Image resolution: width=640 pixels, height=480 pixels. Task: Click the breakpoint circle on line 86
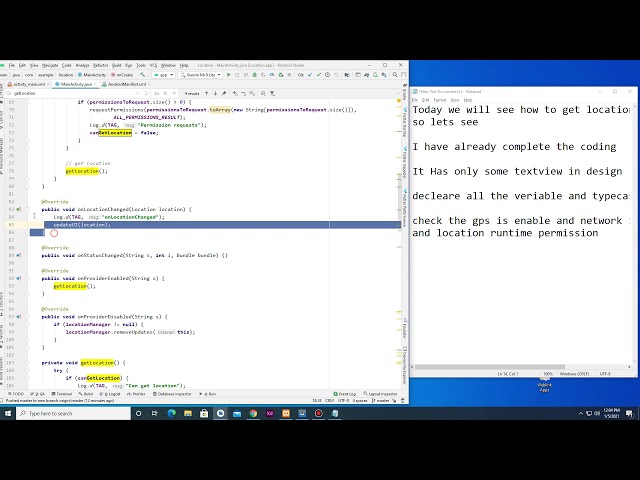(54, 233)
